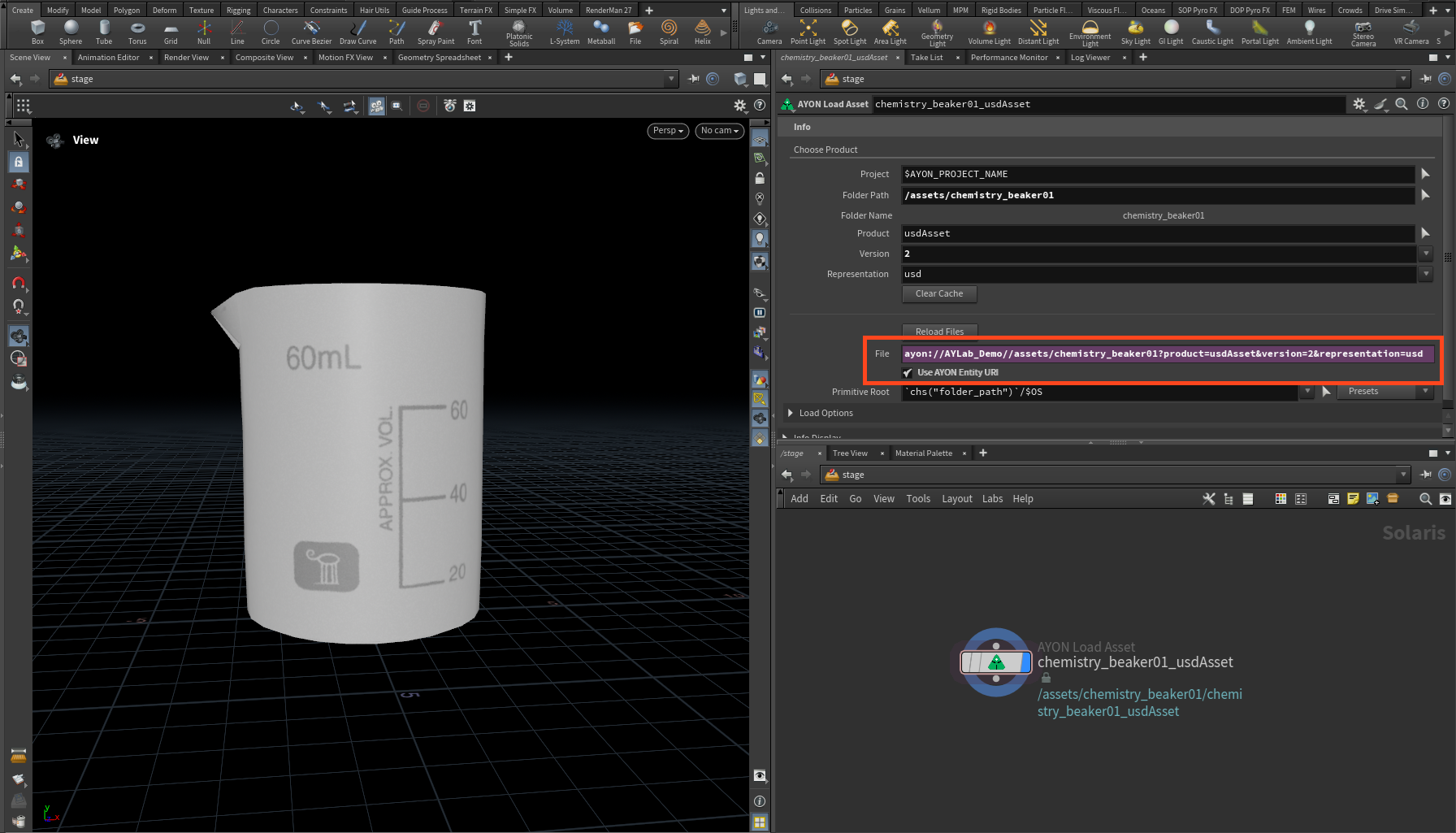Toggle the padlock in the viewport display toolbar

click(760, 178)
